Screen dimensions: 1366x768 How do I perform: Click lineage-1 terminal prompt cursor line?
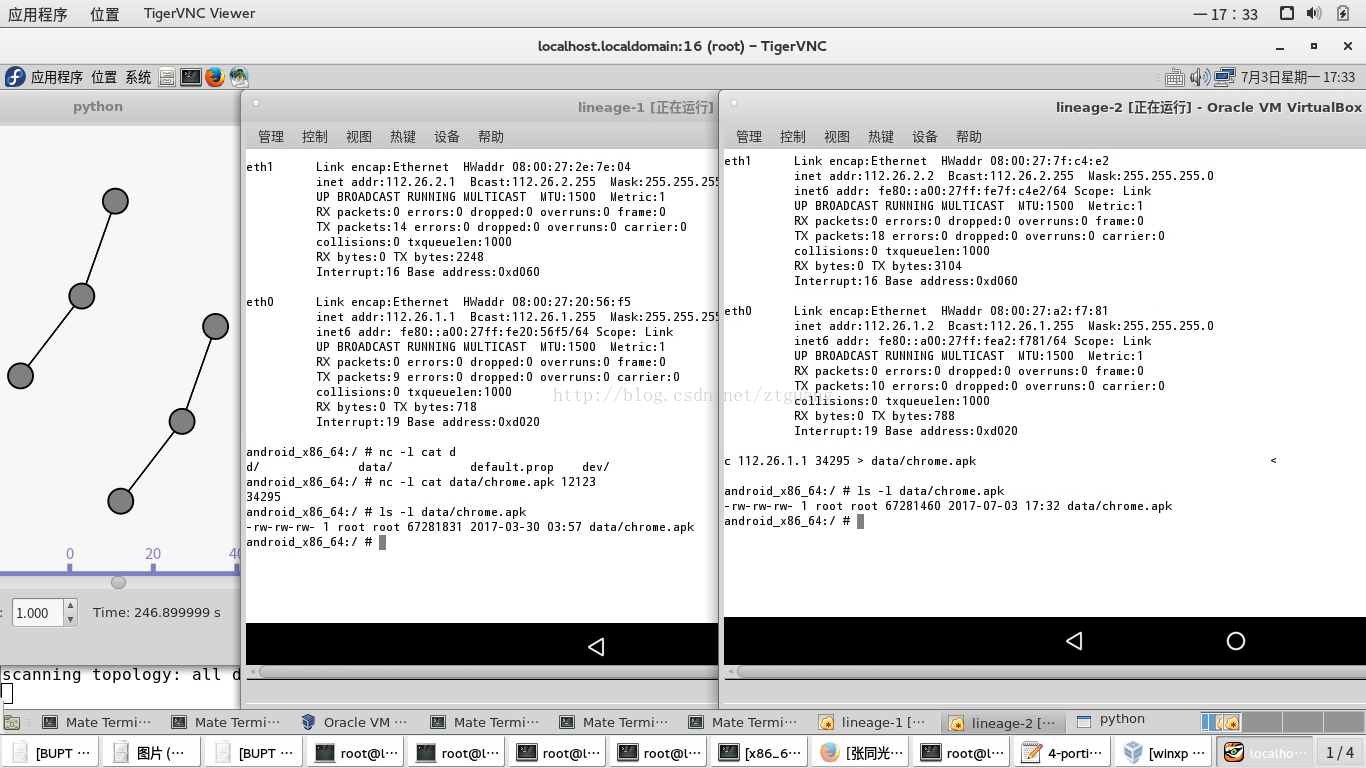[315, 542]
